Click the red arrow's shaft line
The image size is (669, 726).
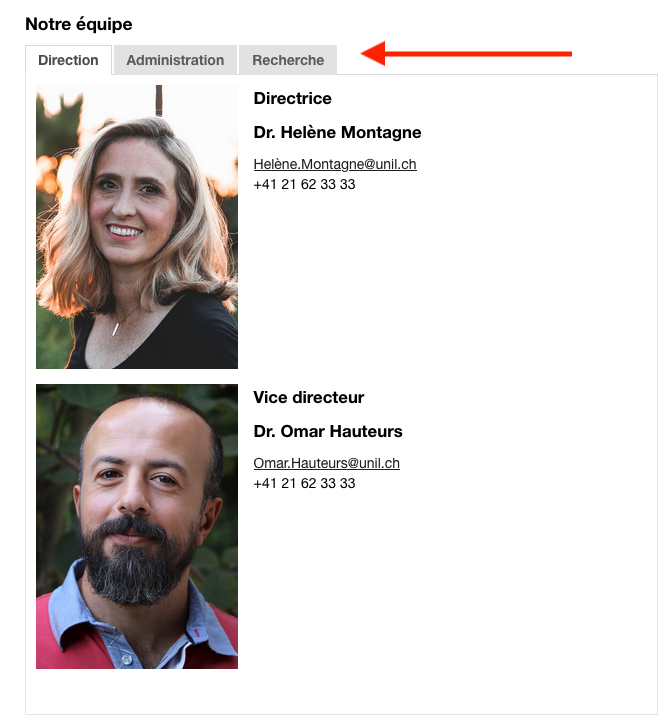479,54
